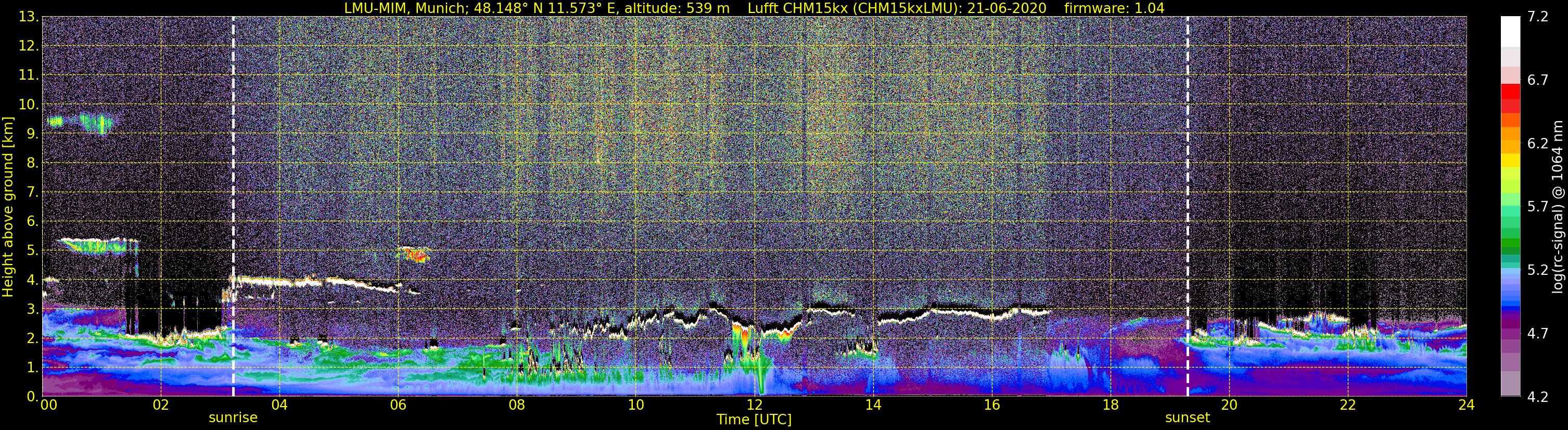
Task: Click the '5.7' colorbar value label
Action: [x=1538, y=207]
